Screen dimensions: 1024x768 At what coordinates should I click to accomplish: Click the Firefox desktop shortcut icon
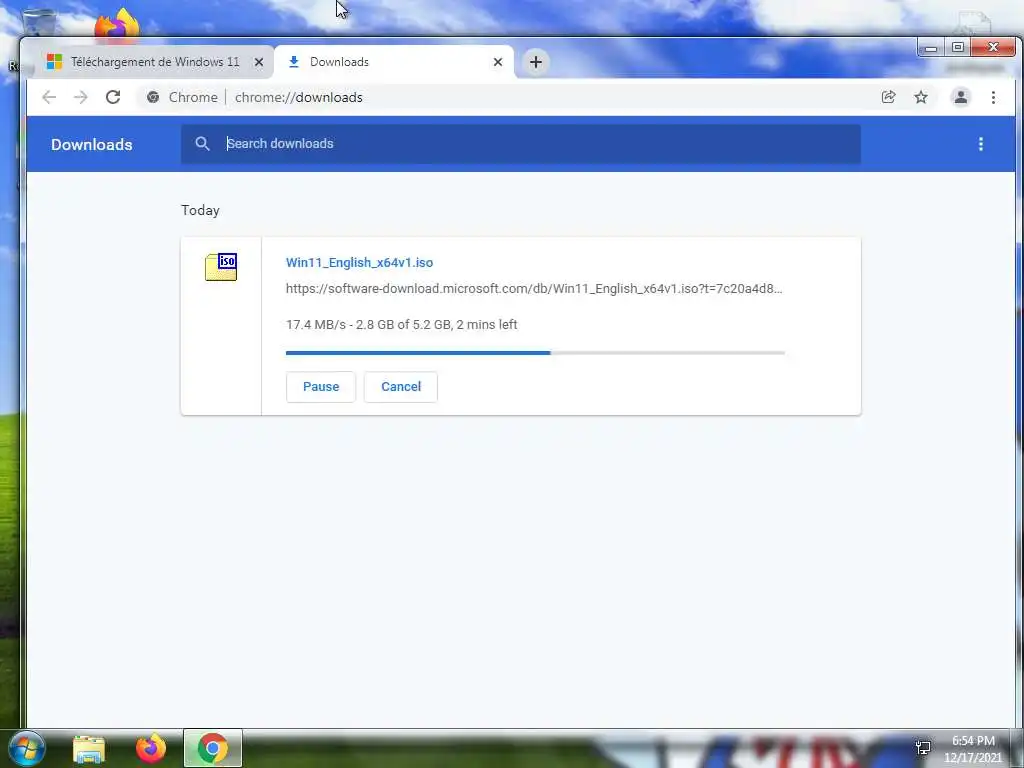tap(117, 25)
